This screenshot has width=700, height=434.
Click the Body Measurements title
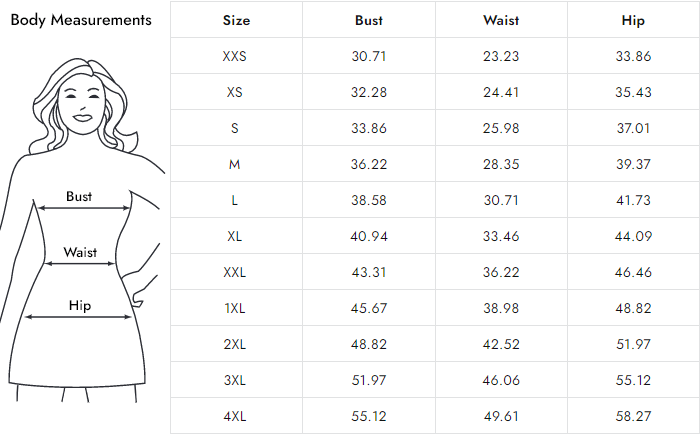[x=81, y=20]
